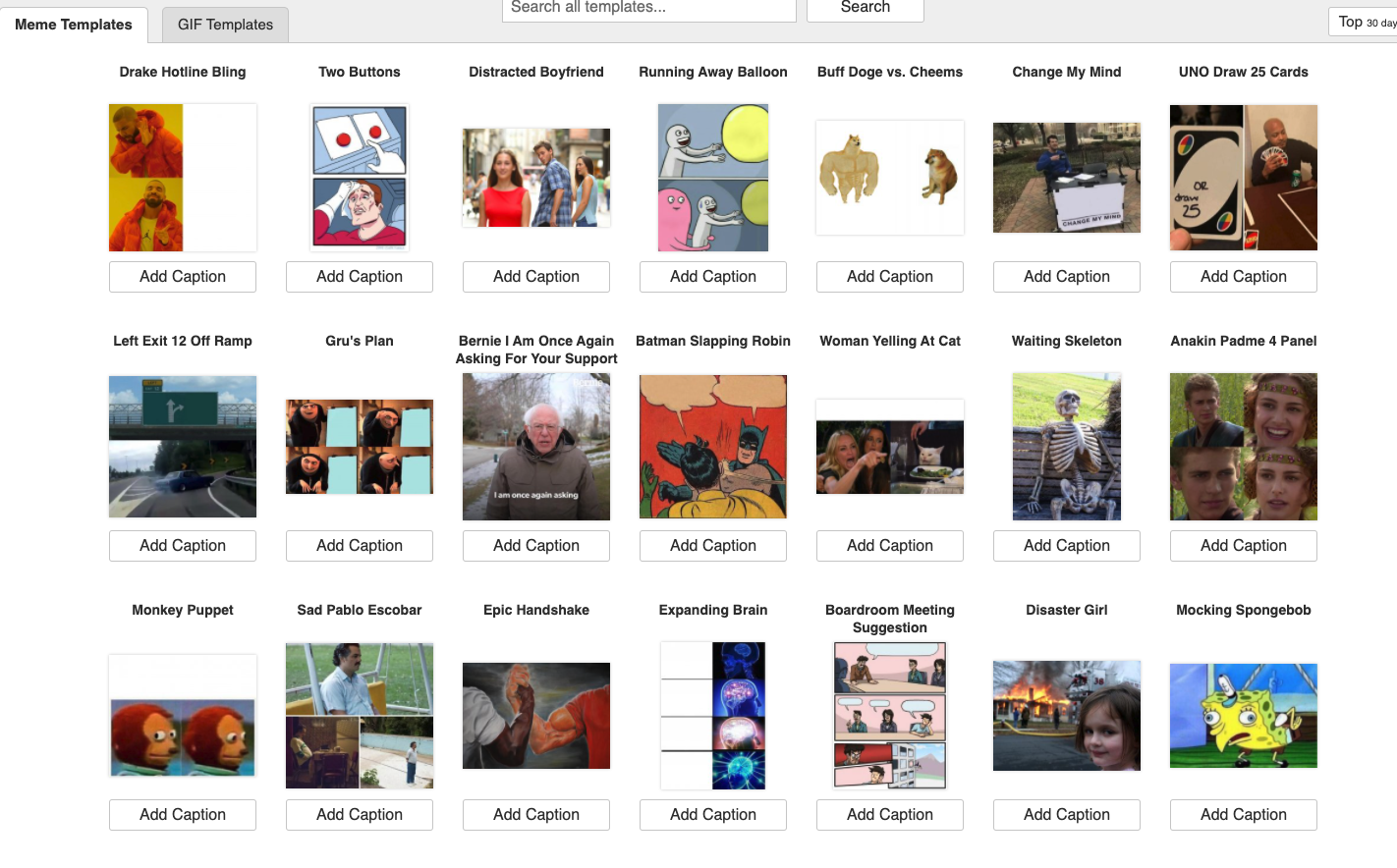
Task: Add Caption to Batman Slapping Robin
Action: tap(713, 546)
